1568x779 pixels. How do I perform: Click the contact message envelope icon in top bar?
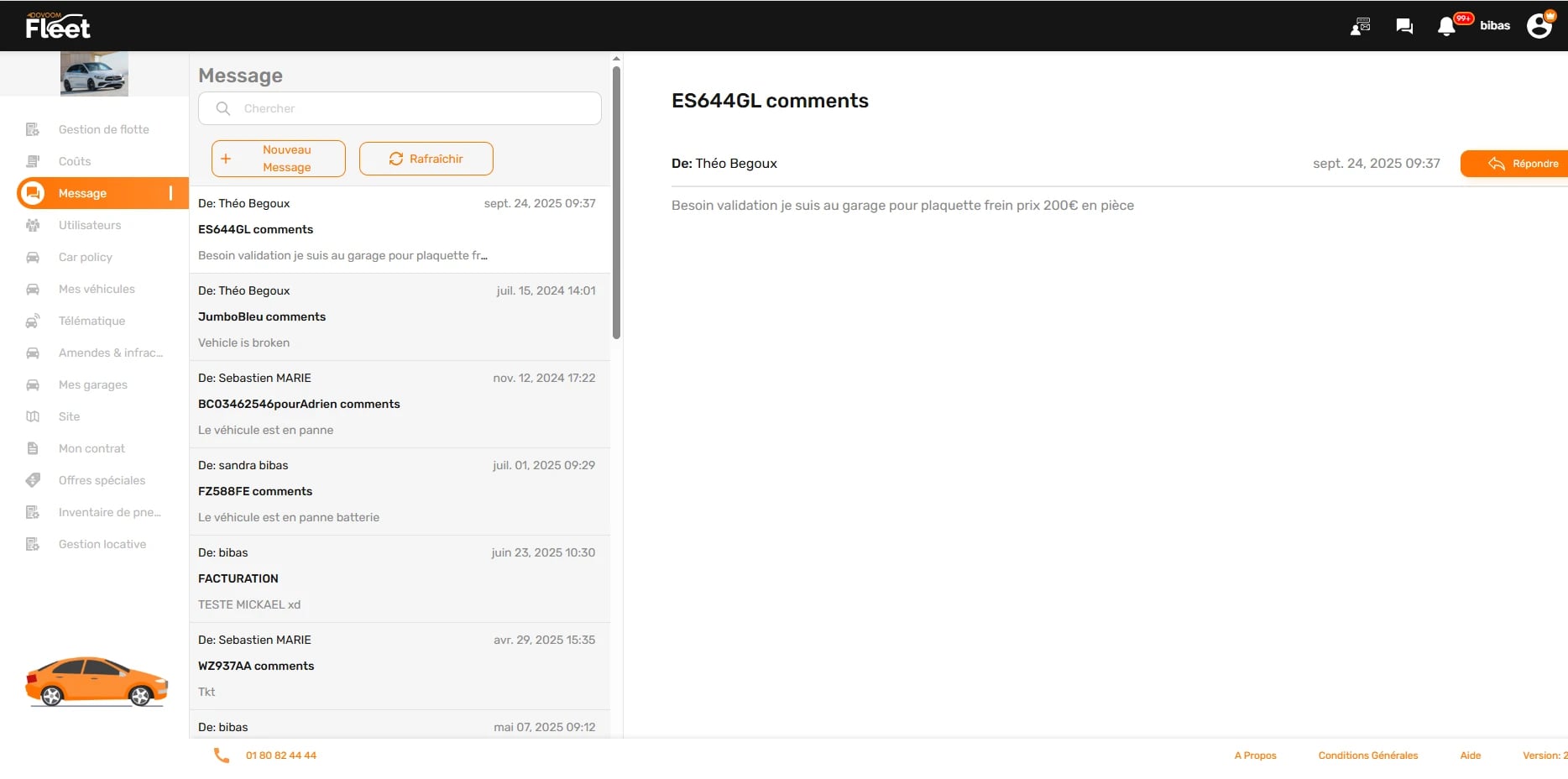pos(1360,25)
